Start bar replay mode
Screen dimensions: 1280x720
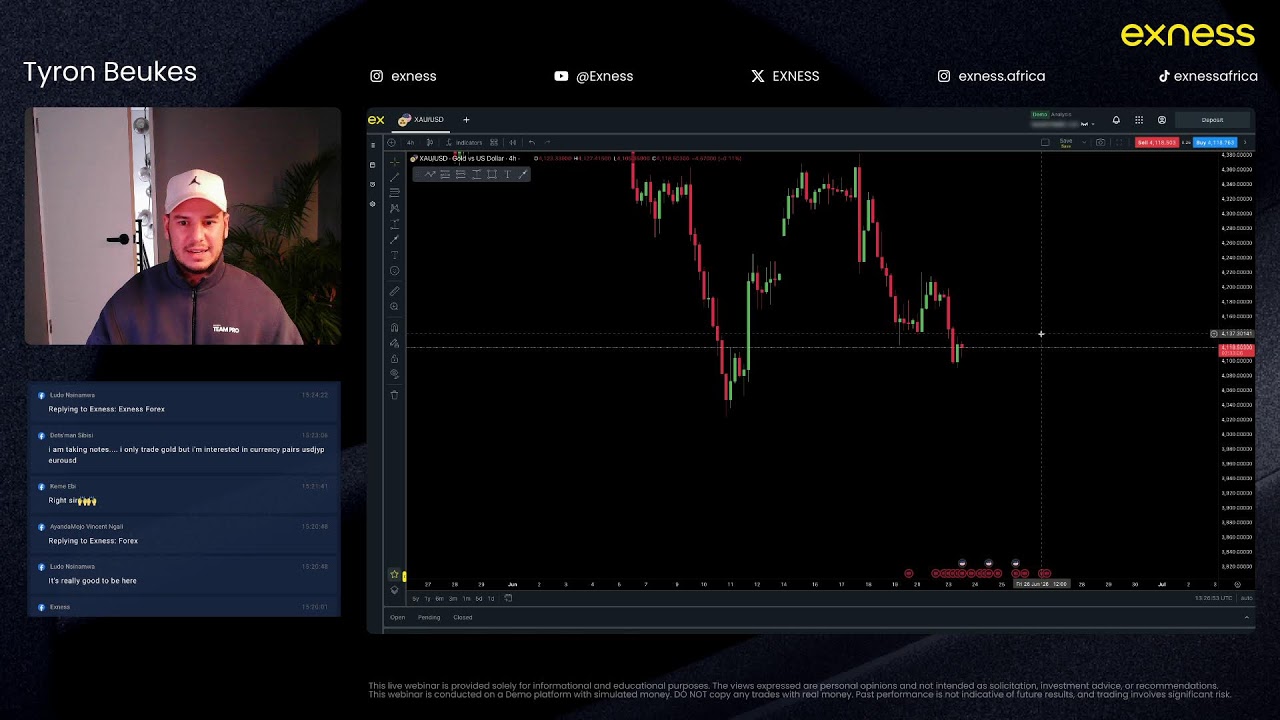click(x=513, y=142)
